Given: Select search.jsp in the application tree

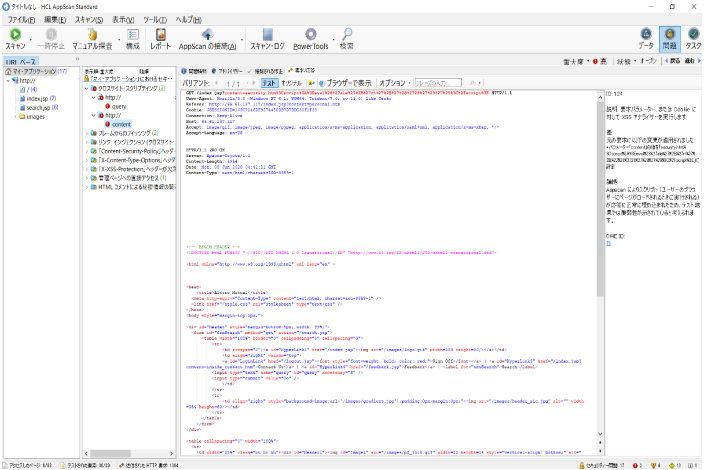Looking at the screenshot, I should tap(39, 108).
